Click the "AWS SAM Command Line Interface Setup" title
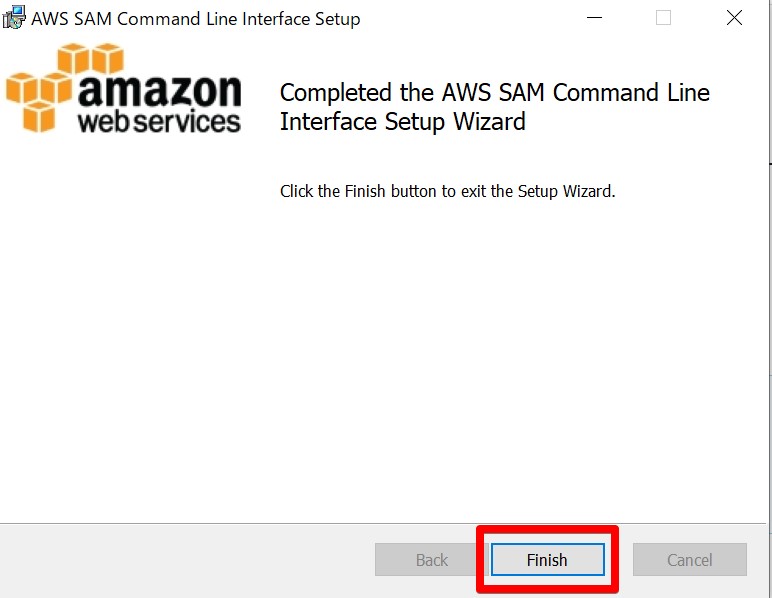Viewport: 772px width, 598px height. pyautogui.click(x=196, y=19)
